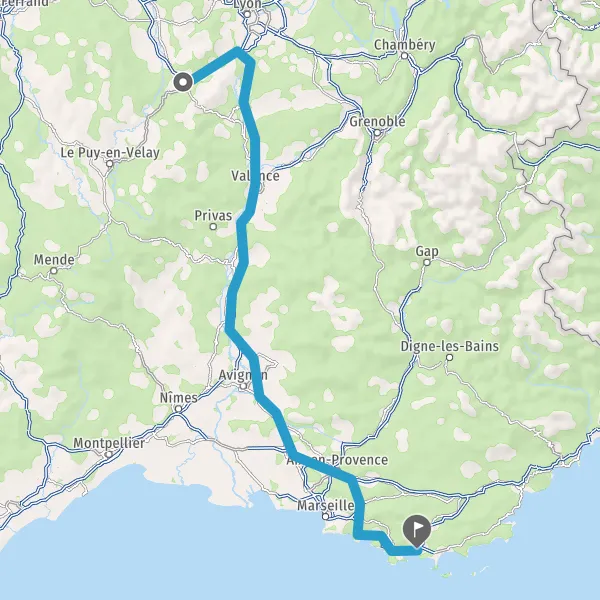Select the Digne-les-Bains city dot
Screen dimensions: 600x600
coord(450,357)
